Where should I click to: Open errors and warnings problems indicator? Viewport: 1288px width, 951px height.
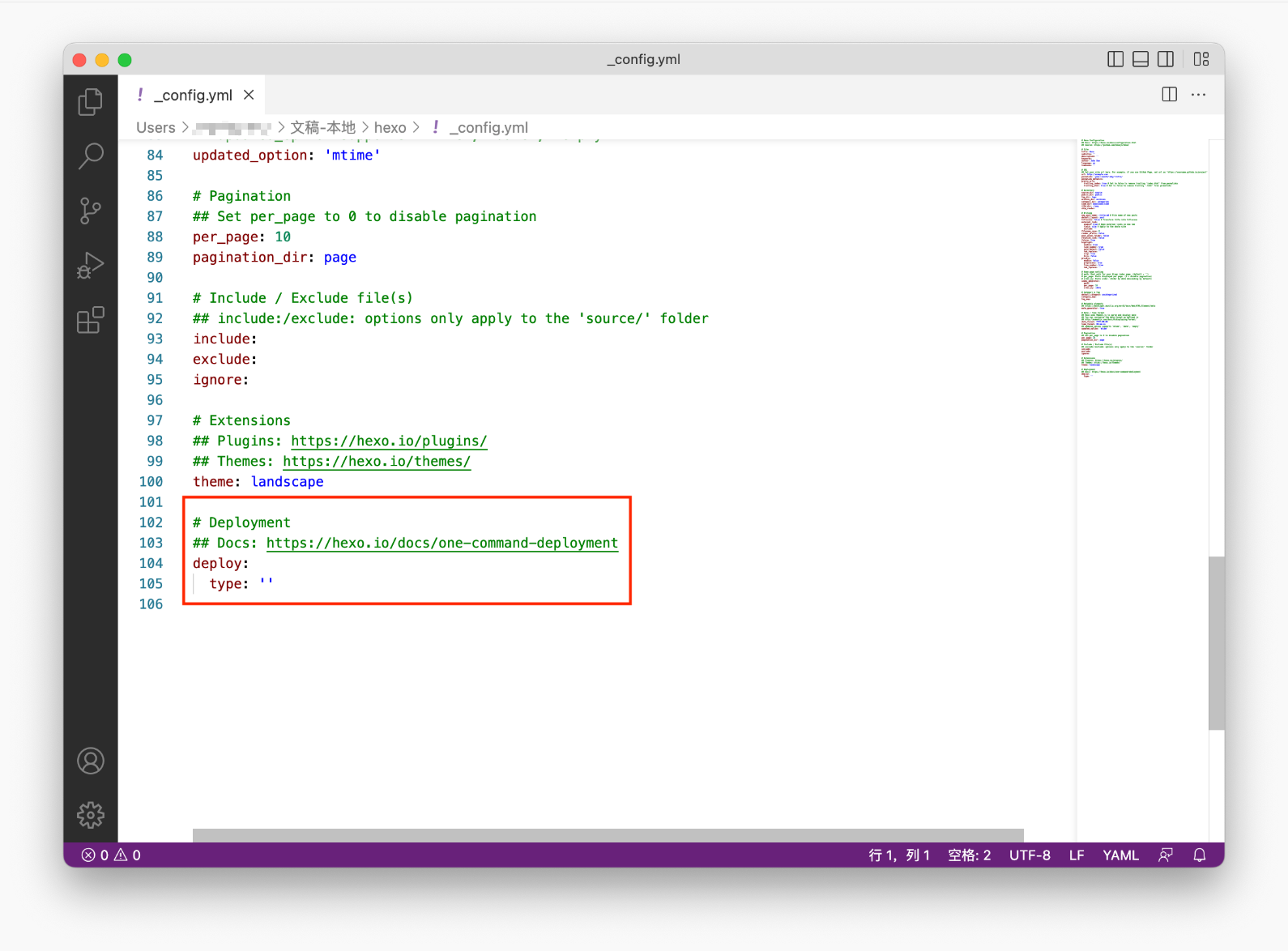[111, 855]
